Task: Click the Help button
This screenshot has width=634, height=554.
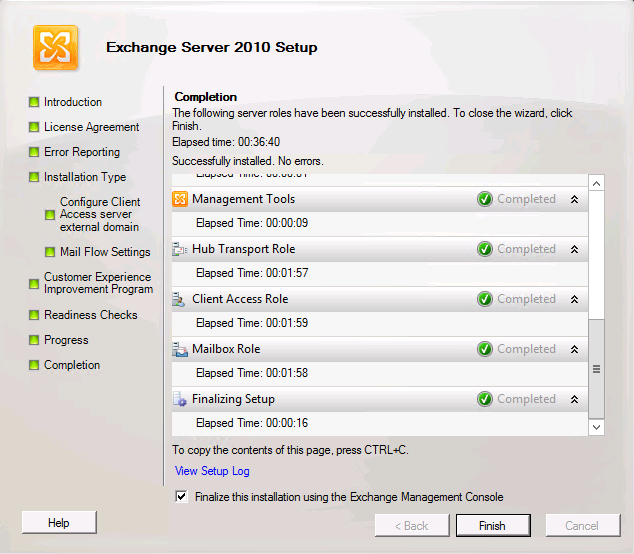Action: (x=59, y=522)
